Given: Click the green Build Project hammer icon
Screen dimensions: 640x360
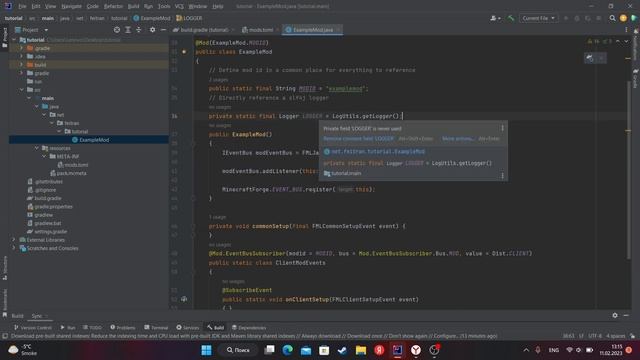Looking at the screenshot, I should (x=511, y=18).
